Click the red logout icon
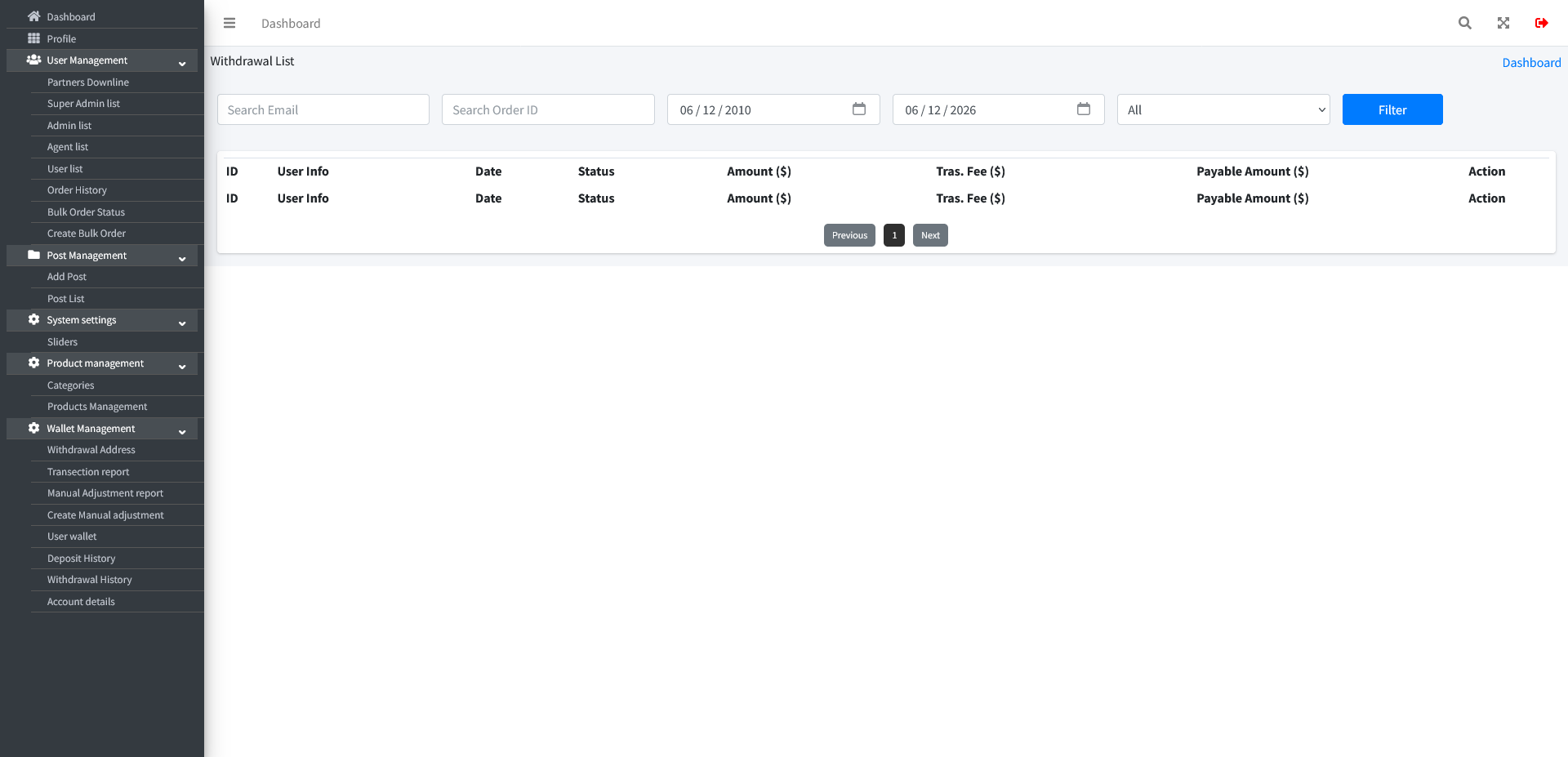1568x757 pixels. (1542, 23)
